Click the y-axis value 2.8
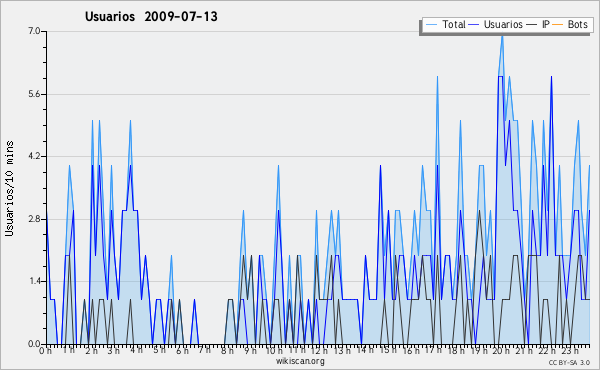Image resolution: width=600 pixels, height=370 pixels. [34, 219]
